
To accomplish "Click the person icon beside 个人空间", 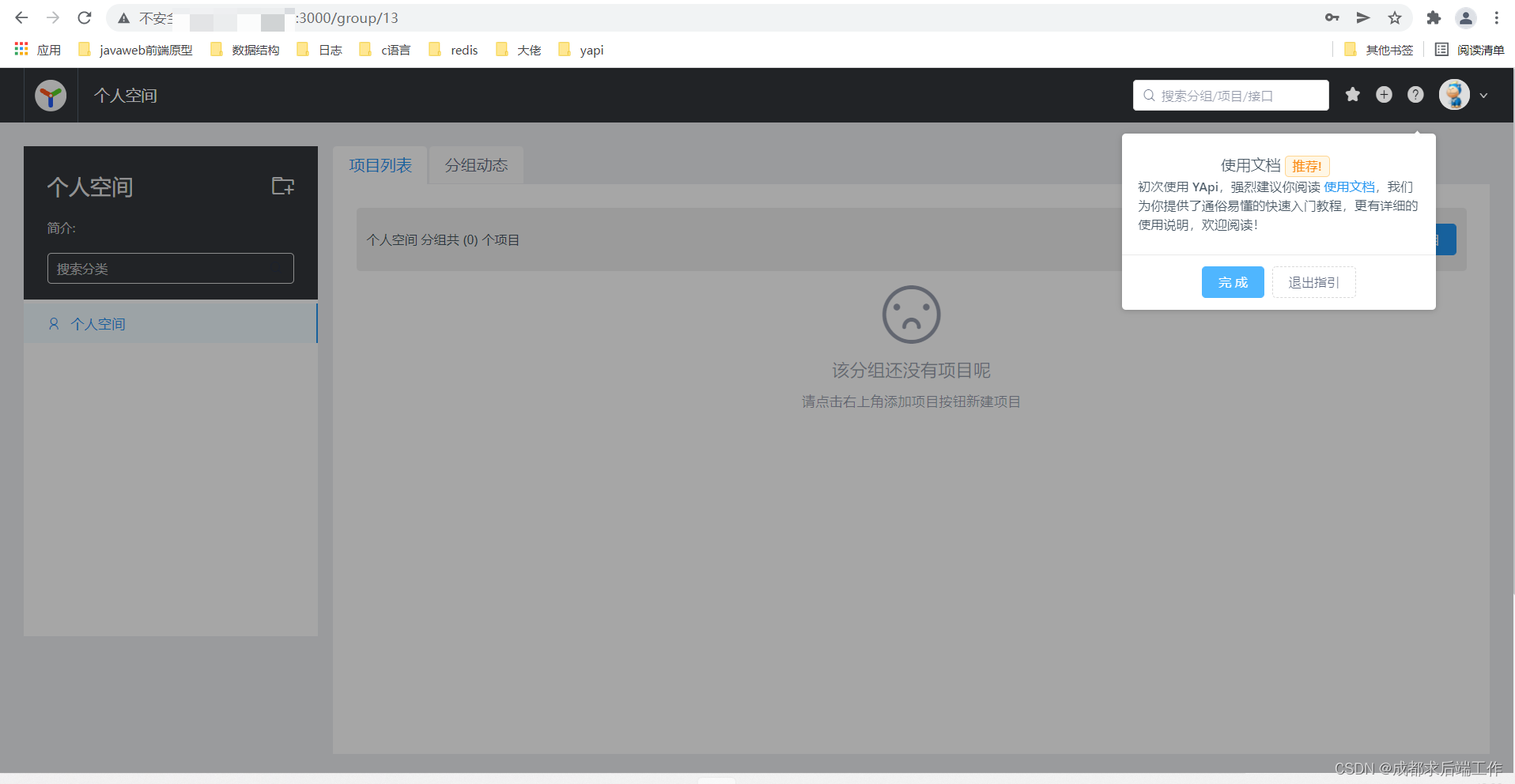I will [x=54, y=323].
